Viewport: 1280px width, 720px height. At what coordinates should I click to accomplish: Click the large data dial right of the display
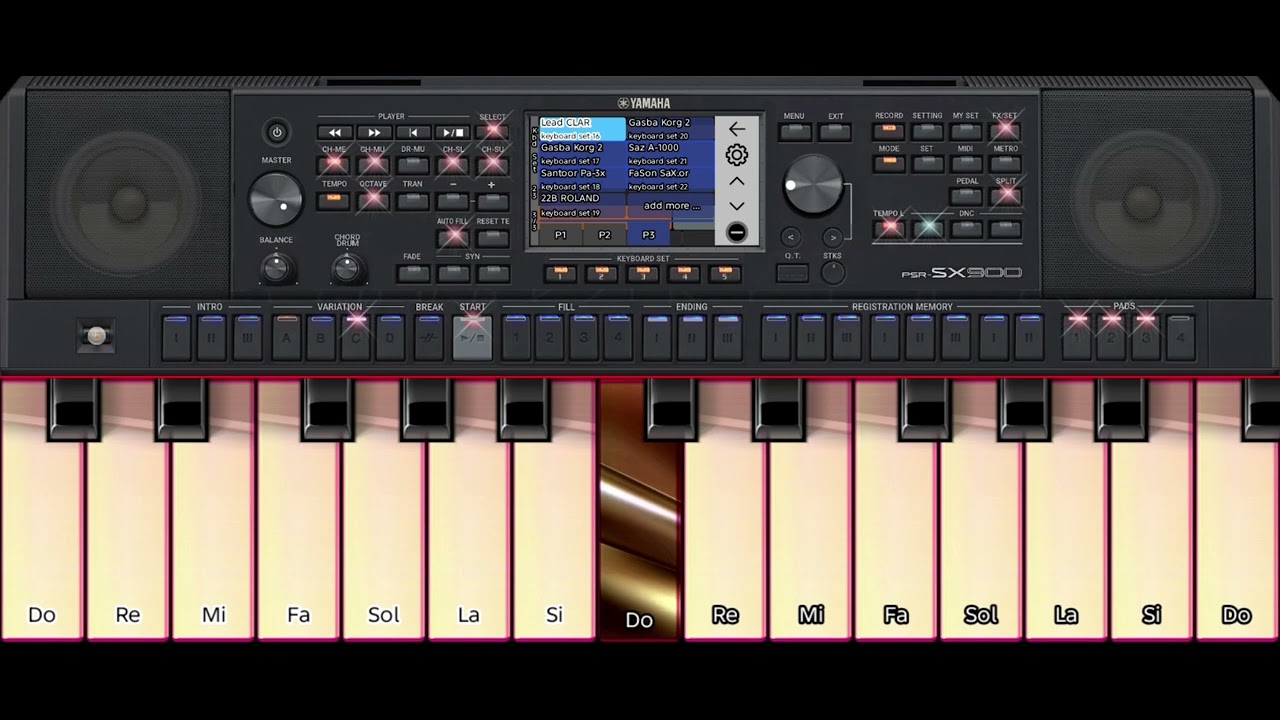click(813, 185)
